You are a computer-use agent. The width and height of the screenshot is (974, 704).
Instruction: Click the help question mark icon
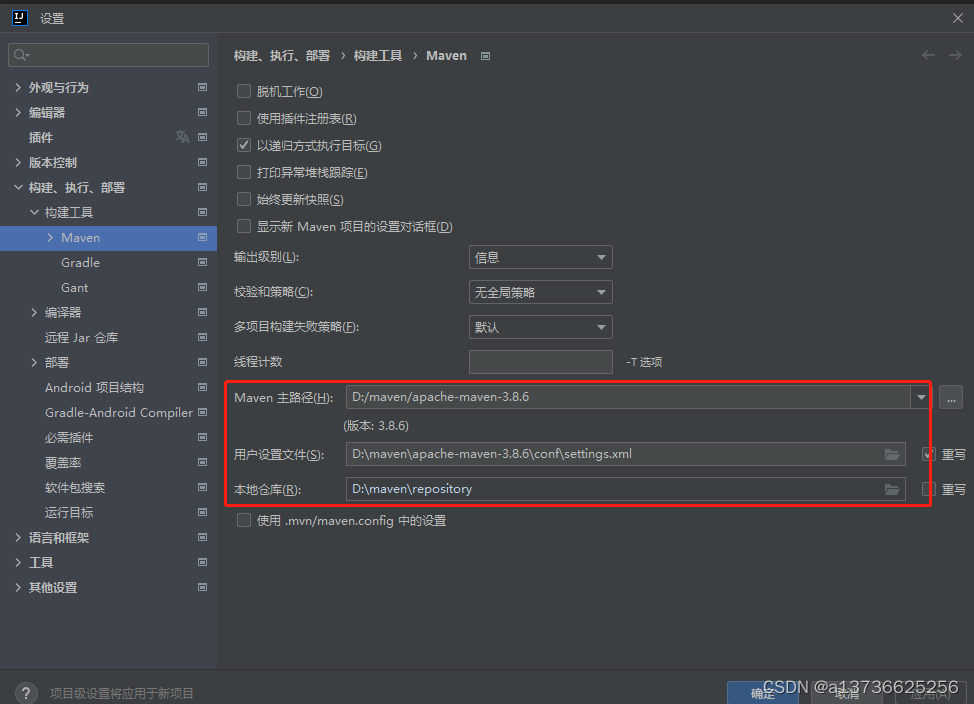pos(25,693)
